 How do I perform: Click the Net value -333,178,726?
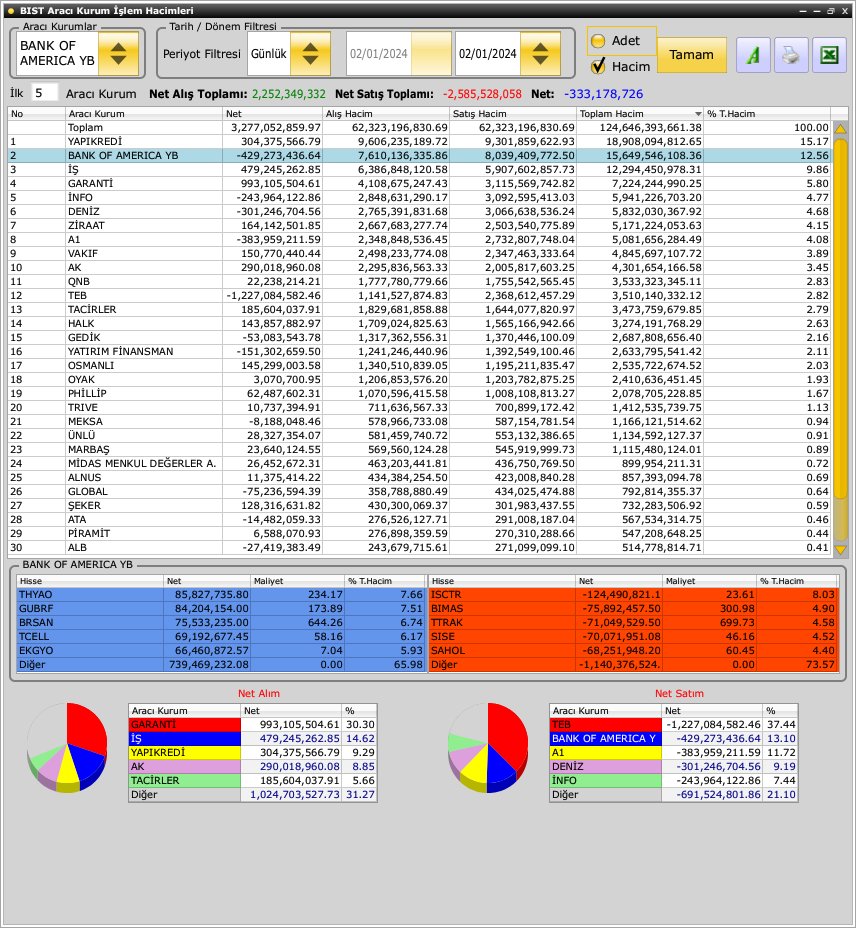603,94
